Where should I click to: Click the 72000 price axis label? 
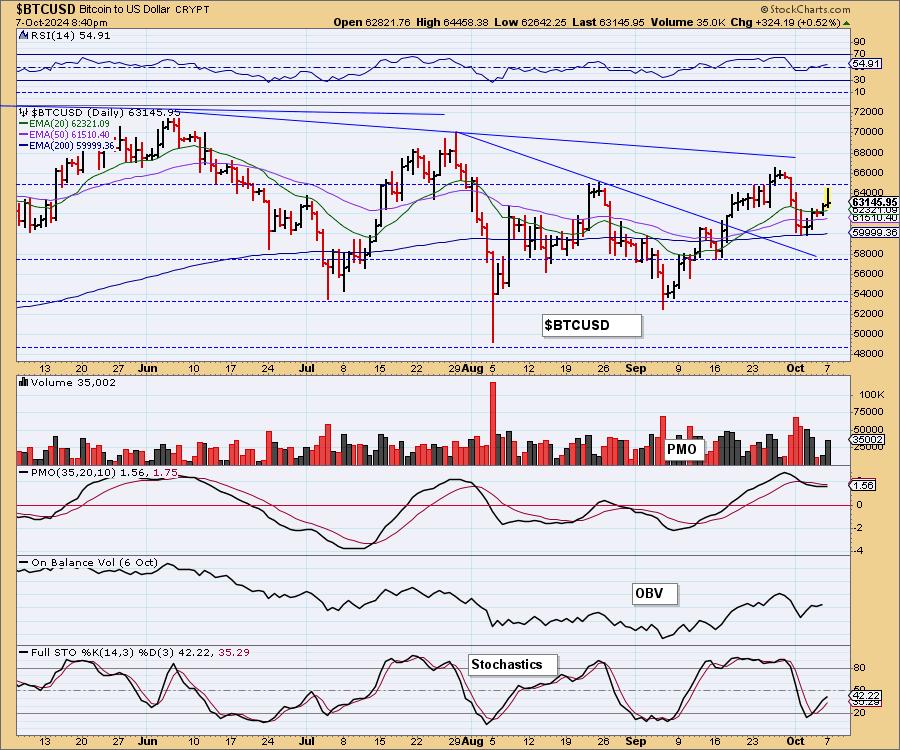869,111
